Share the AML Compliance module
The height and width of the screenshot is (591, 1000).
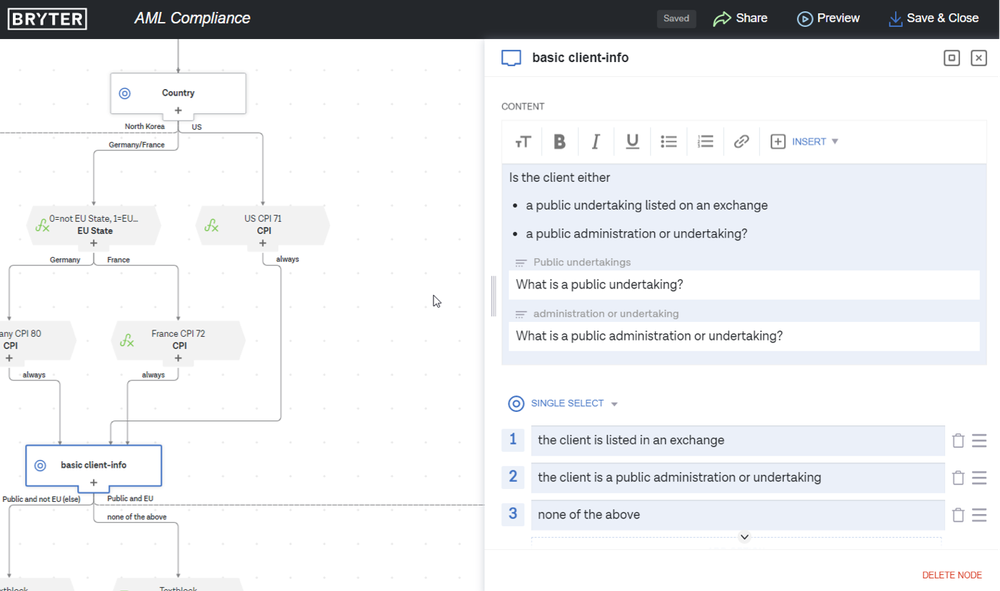pos(740,18)
